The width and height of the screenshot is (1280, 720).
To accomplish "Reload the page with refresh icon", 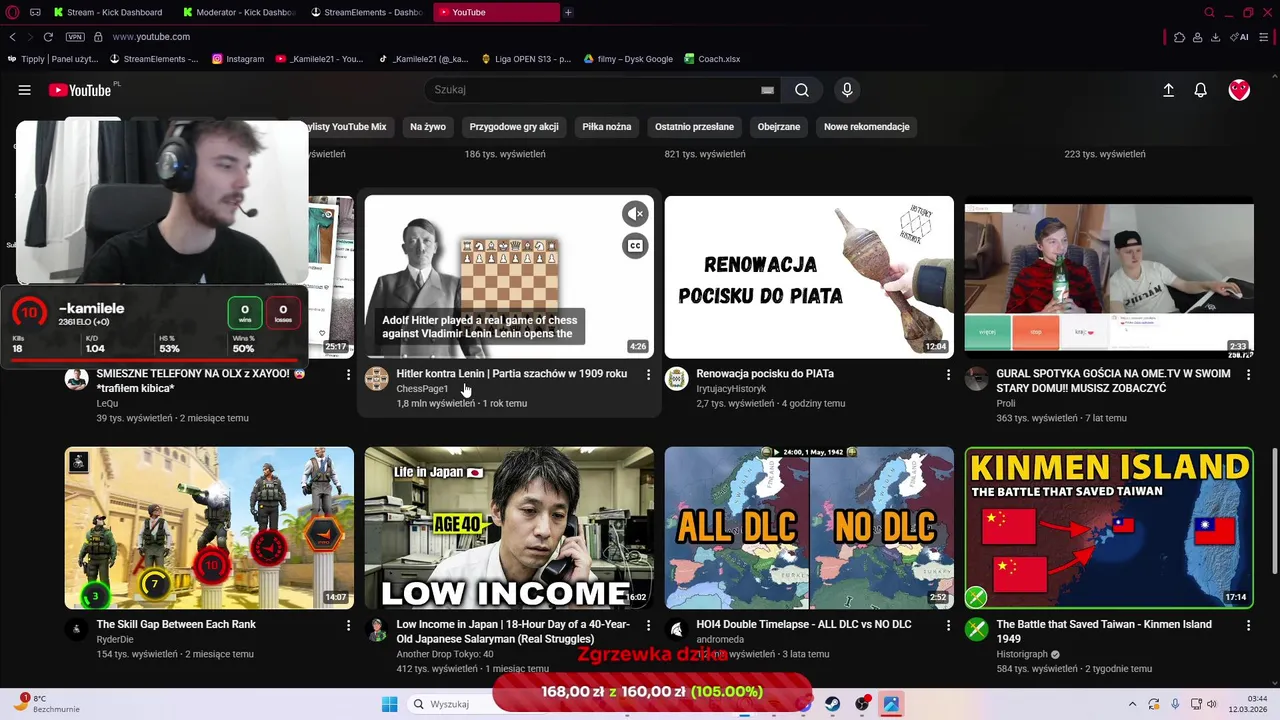I will point(47,37).
